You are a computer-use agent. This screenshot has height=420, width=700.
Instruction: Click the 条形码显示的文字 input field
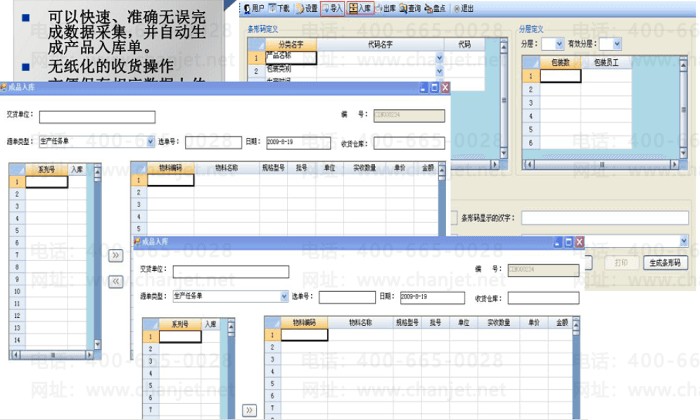[605, 218]
